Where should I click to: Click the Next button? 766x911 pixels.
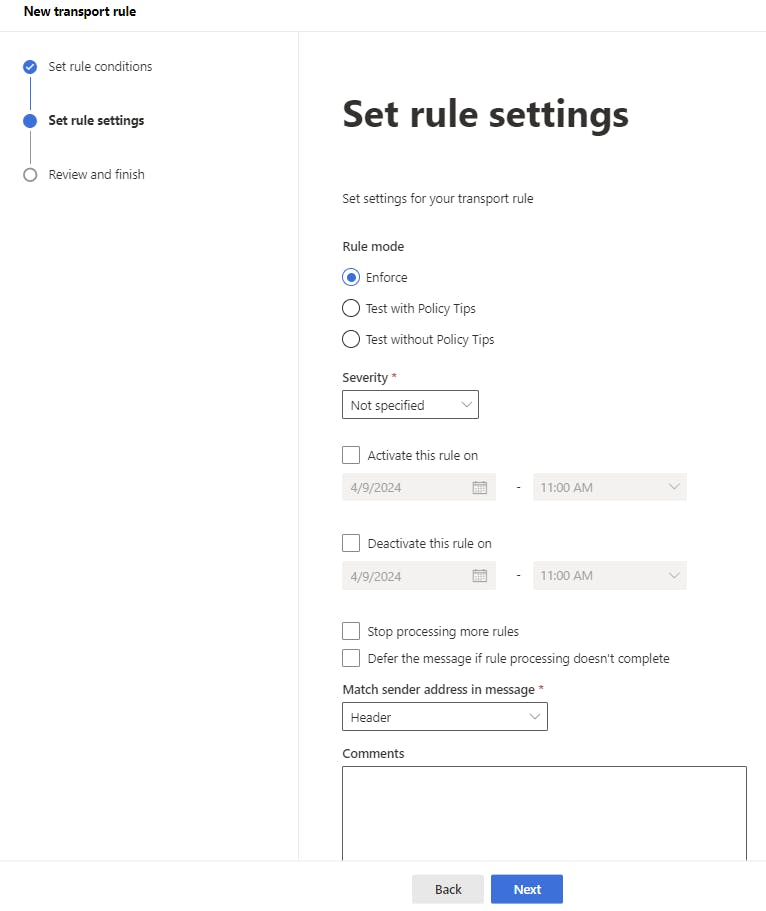pyautogui.click(x=527, y=889)
